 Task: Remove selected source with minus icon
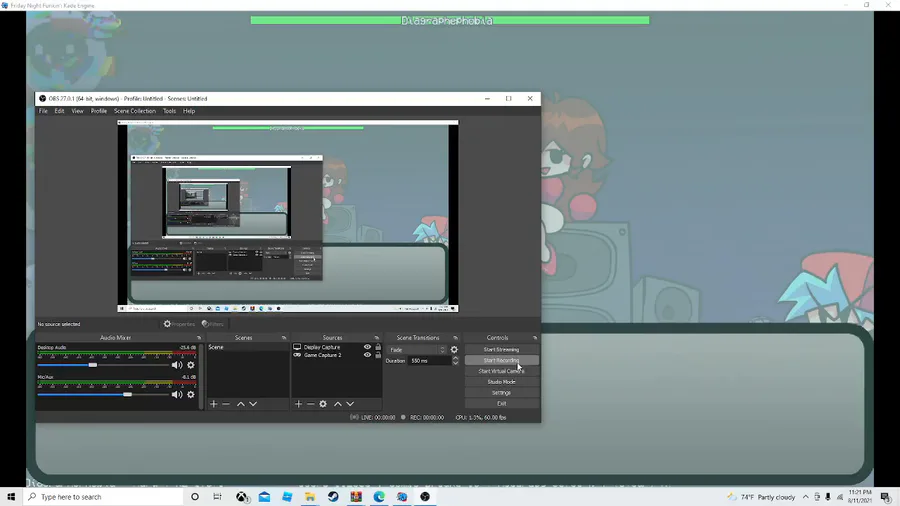[311, 404]
